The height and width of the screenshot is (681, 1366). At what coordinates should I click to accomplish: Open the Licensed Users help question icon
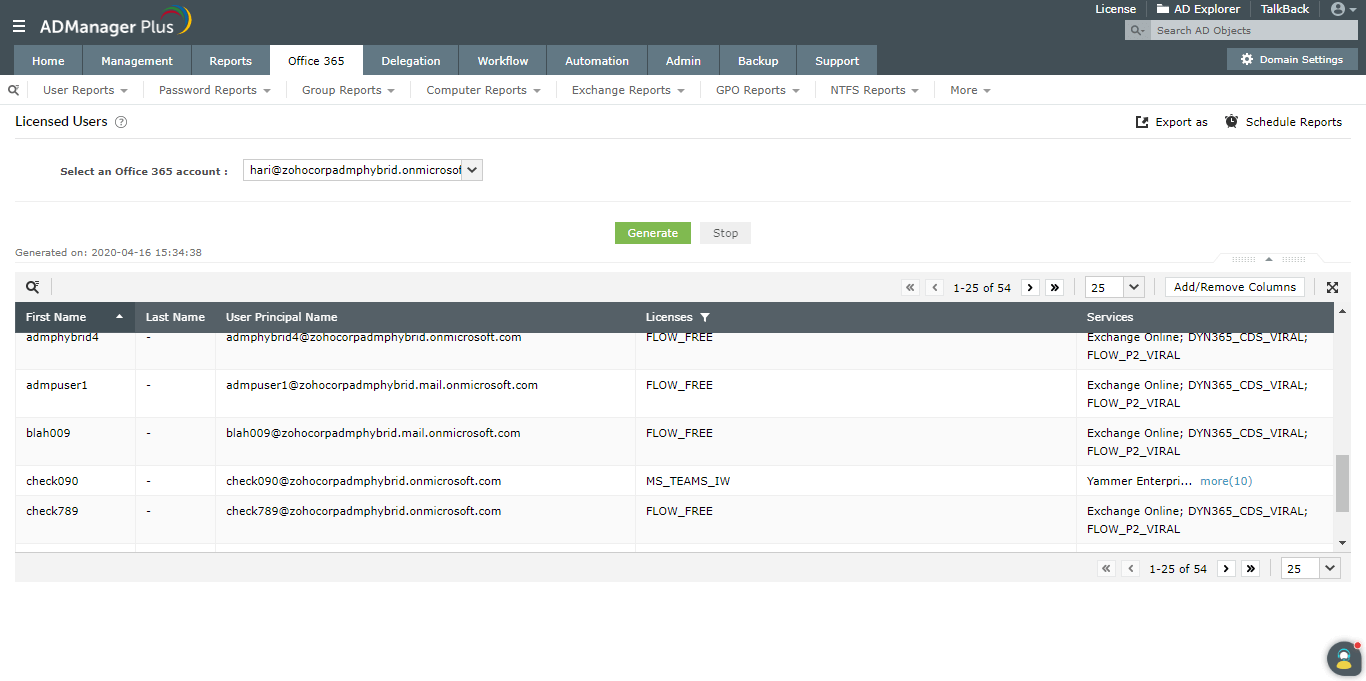(121, 122)
